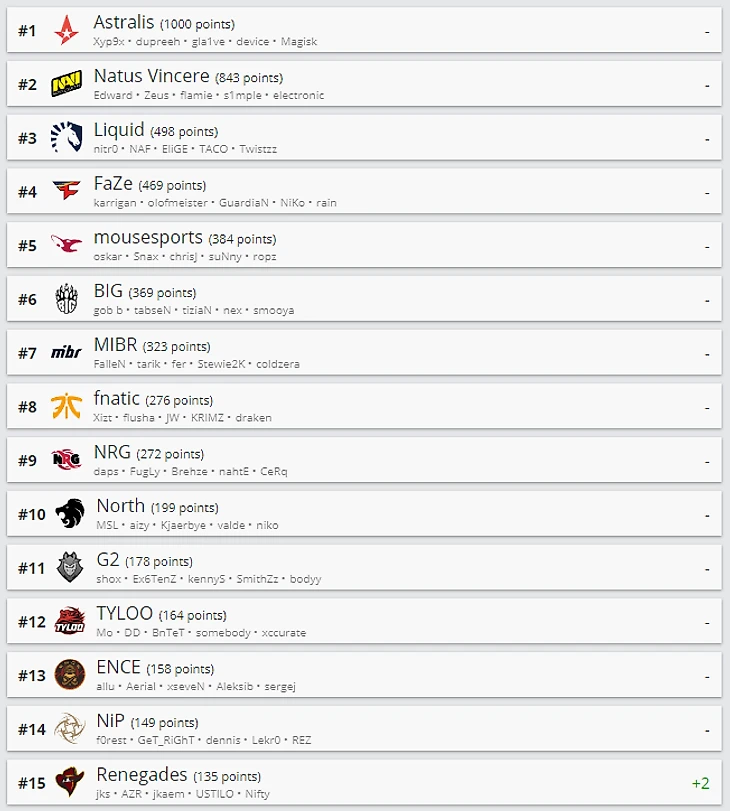Click player s1mple in Natus Vincere

(x=243, y=95)
